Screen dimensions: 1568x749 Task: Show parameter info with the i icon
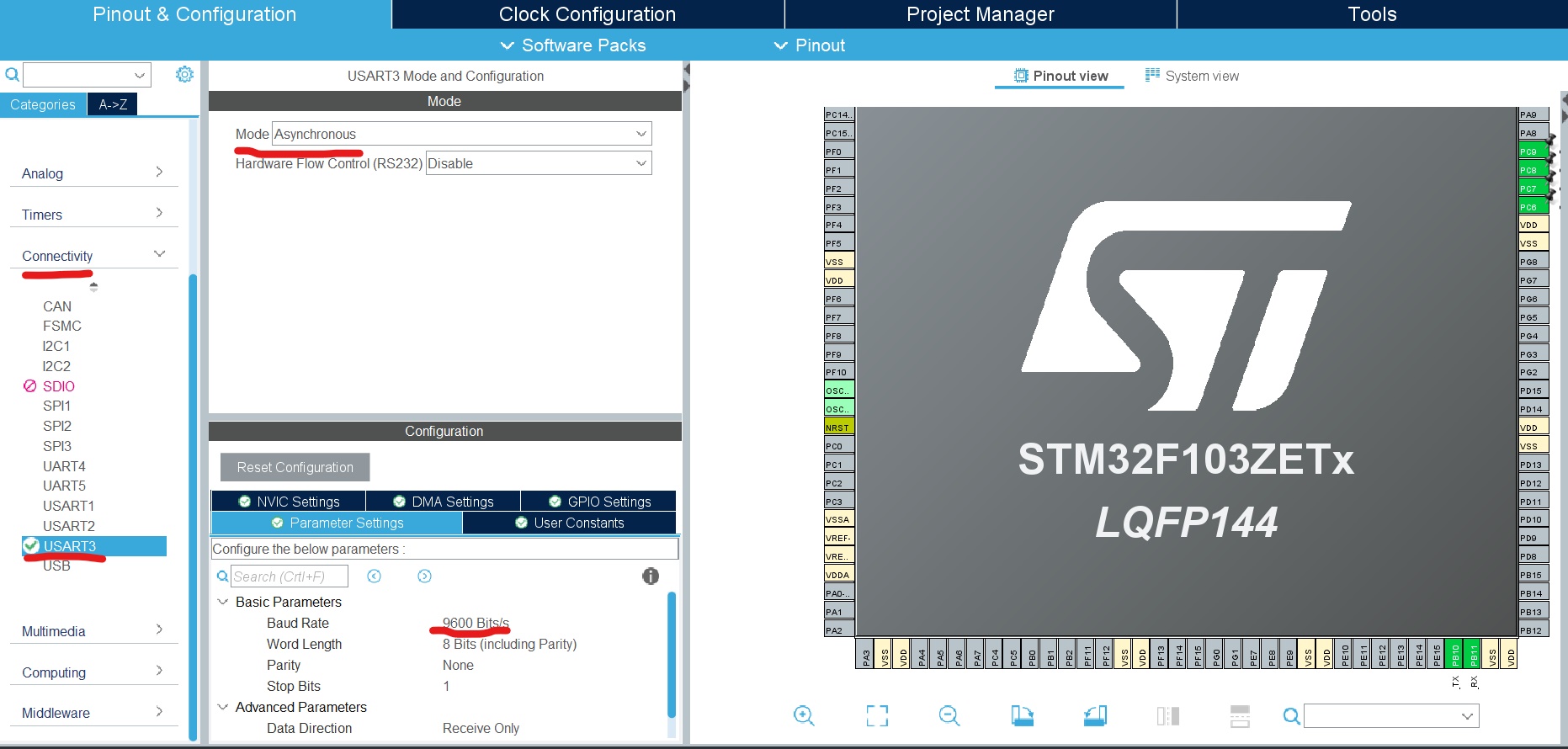651,576
